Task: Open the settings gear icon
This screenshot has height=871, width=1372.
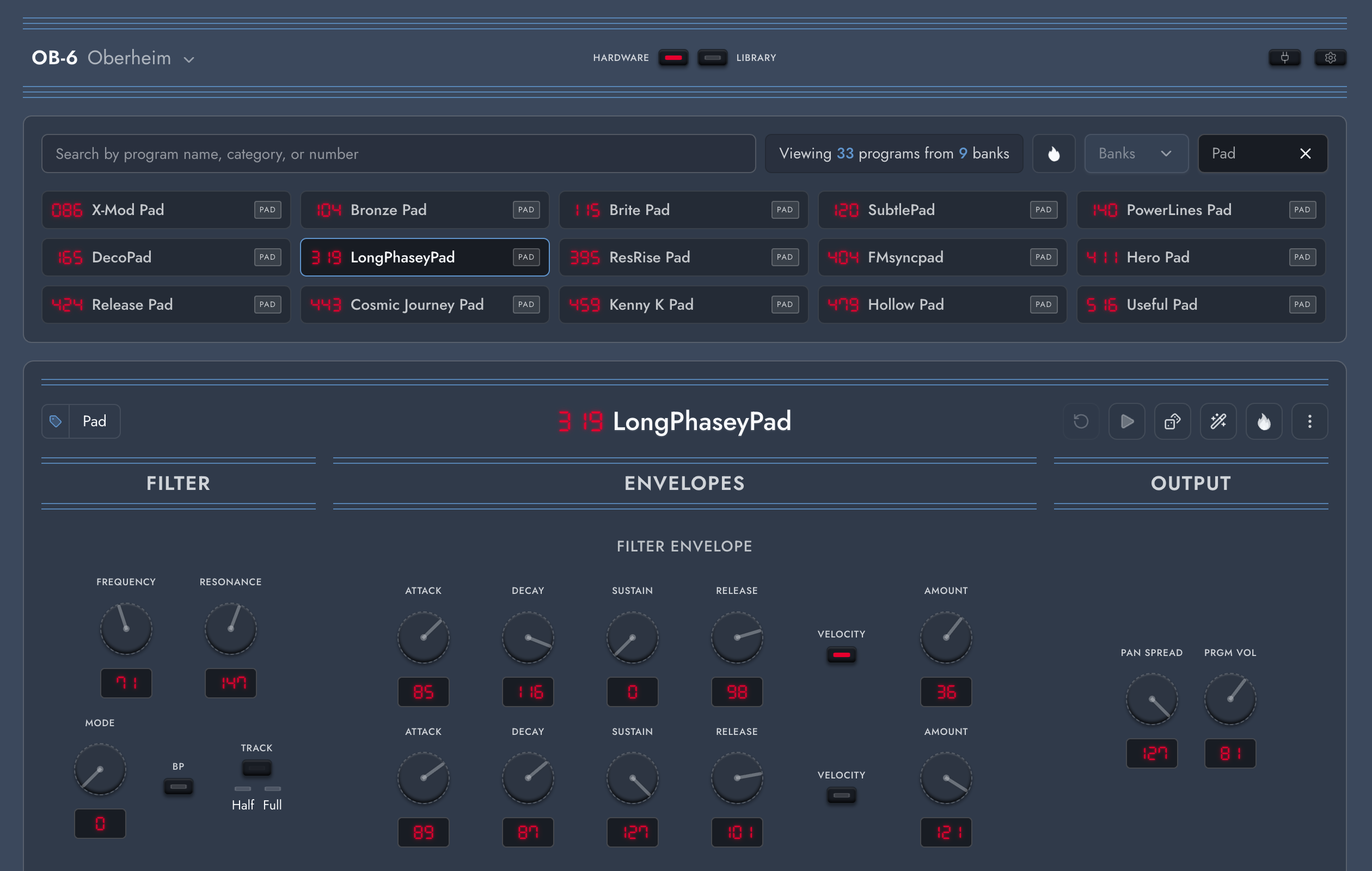Action: click(x=1330, y=58)
